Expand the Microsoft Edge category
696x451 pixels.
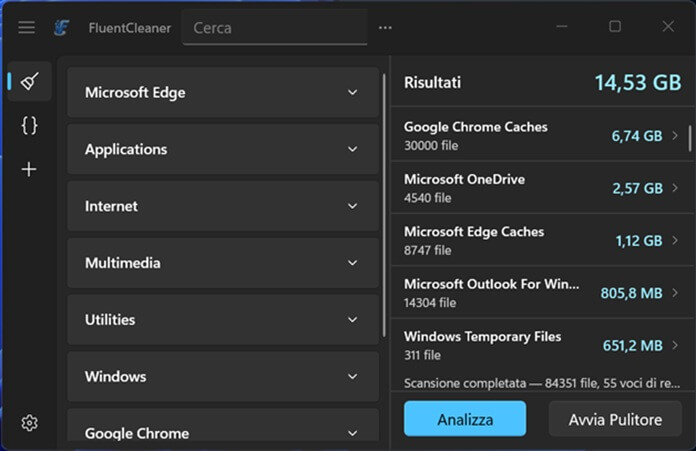click(x=223, y=92)
